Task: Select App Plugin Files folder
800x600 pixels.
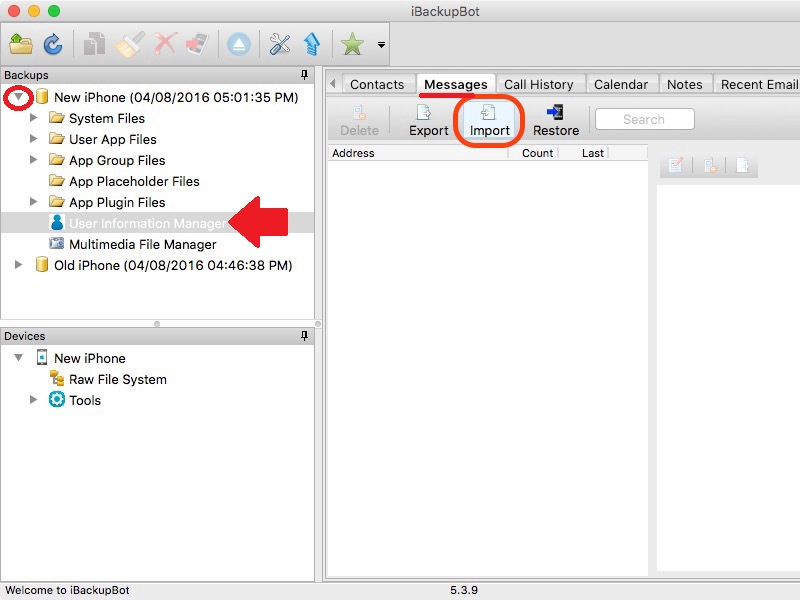Action: coord(117,203)
